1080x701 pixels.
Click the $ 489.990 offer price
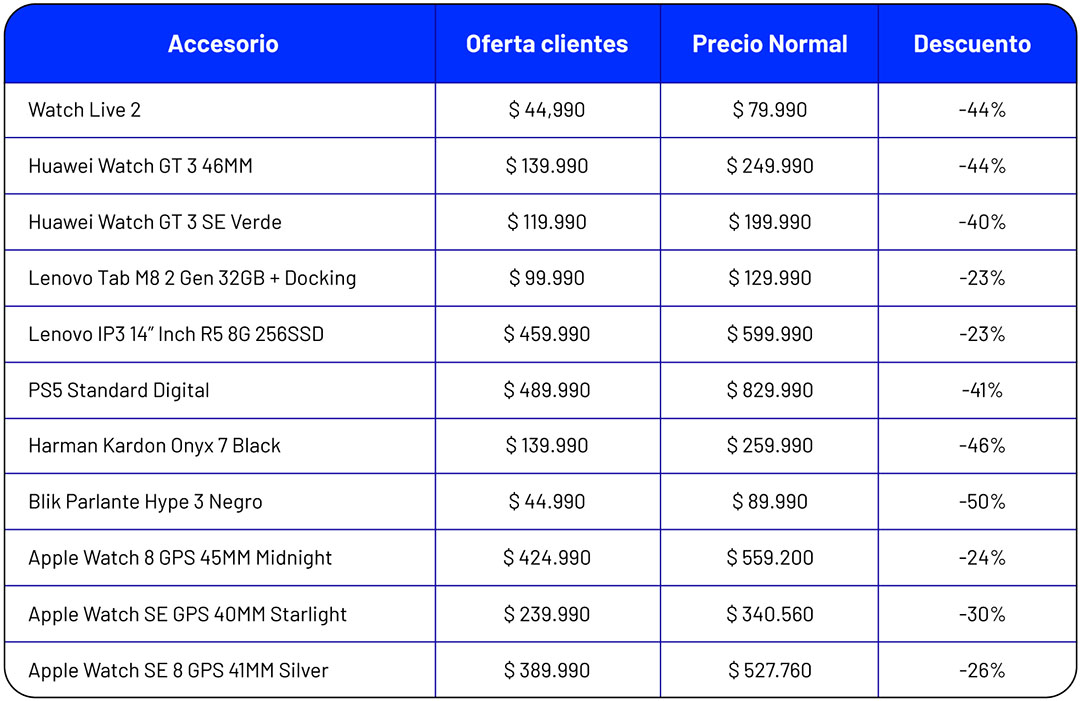tap(547, 390)
